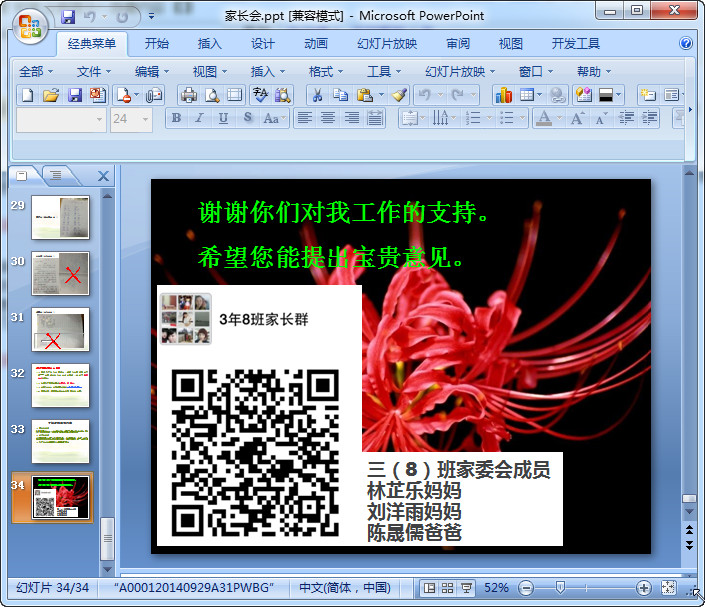This screenshot has width=705, height=607.
Task: Open the black-and-white color mode swatch
Action: [x=606, y=95]
